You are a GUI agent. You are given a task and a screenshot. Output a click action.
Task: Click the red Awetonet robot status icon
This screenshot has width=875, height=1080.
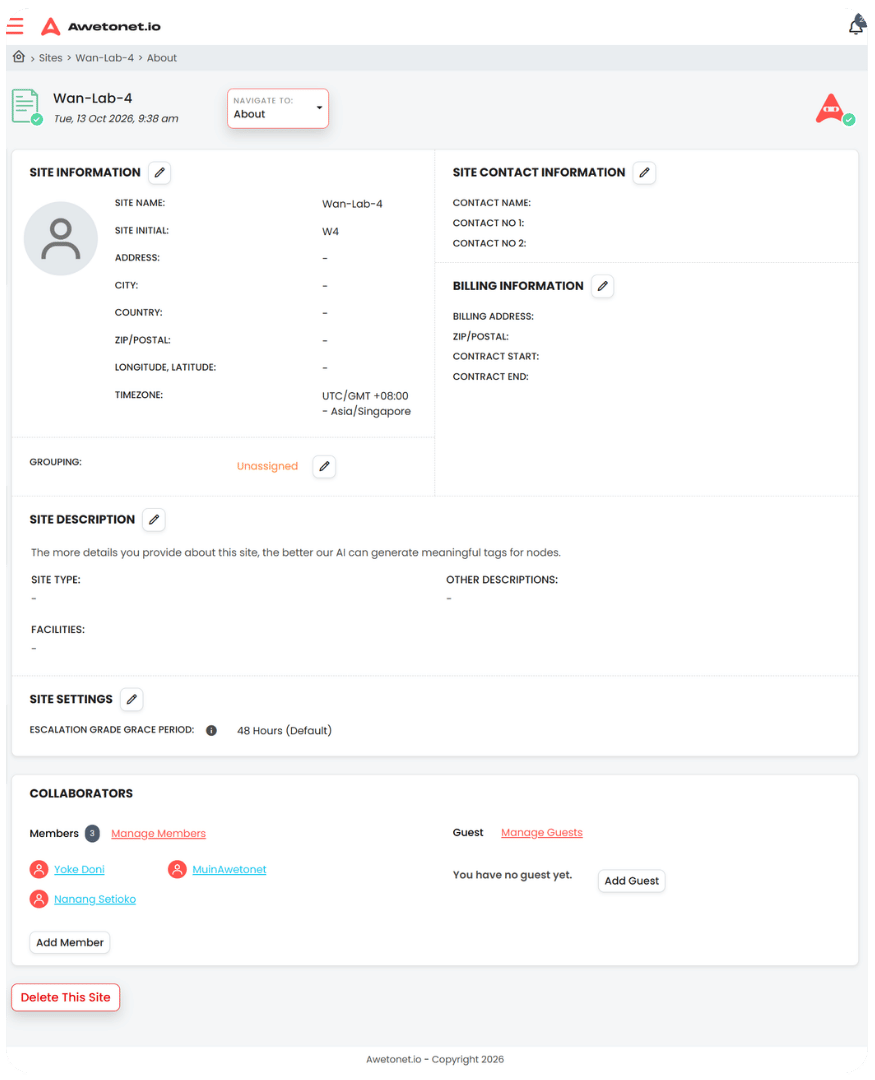tap(834, 110)
